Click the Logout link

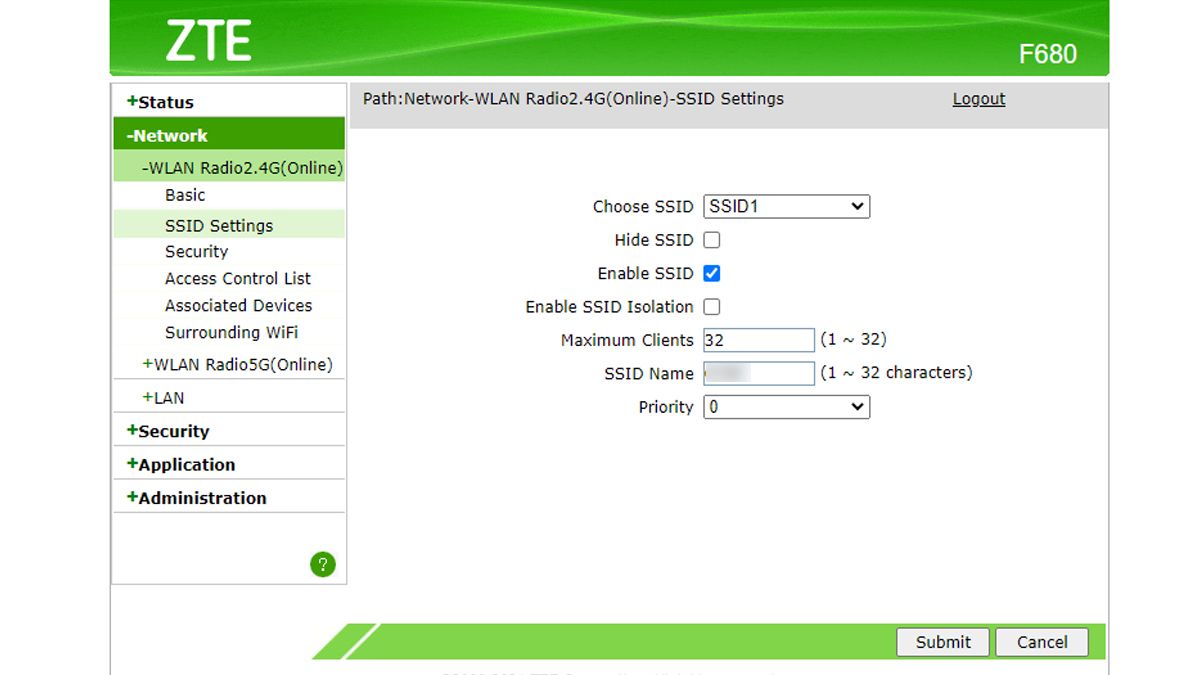[x=977, y=98]
